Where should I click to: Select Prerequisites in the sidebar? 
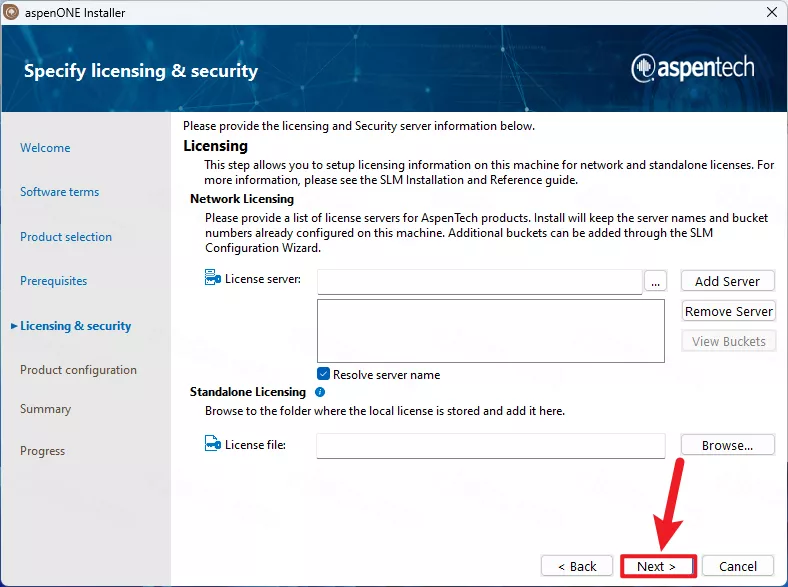[x=54, y=281]
